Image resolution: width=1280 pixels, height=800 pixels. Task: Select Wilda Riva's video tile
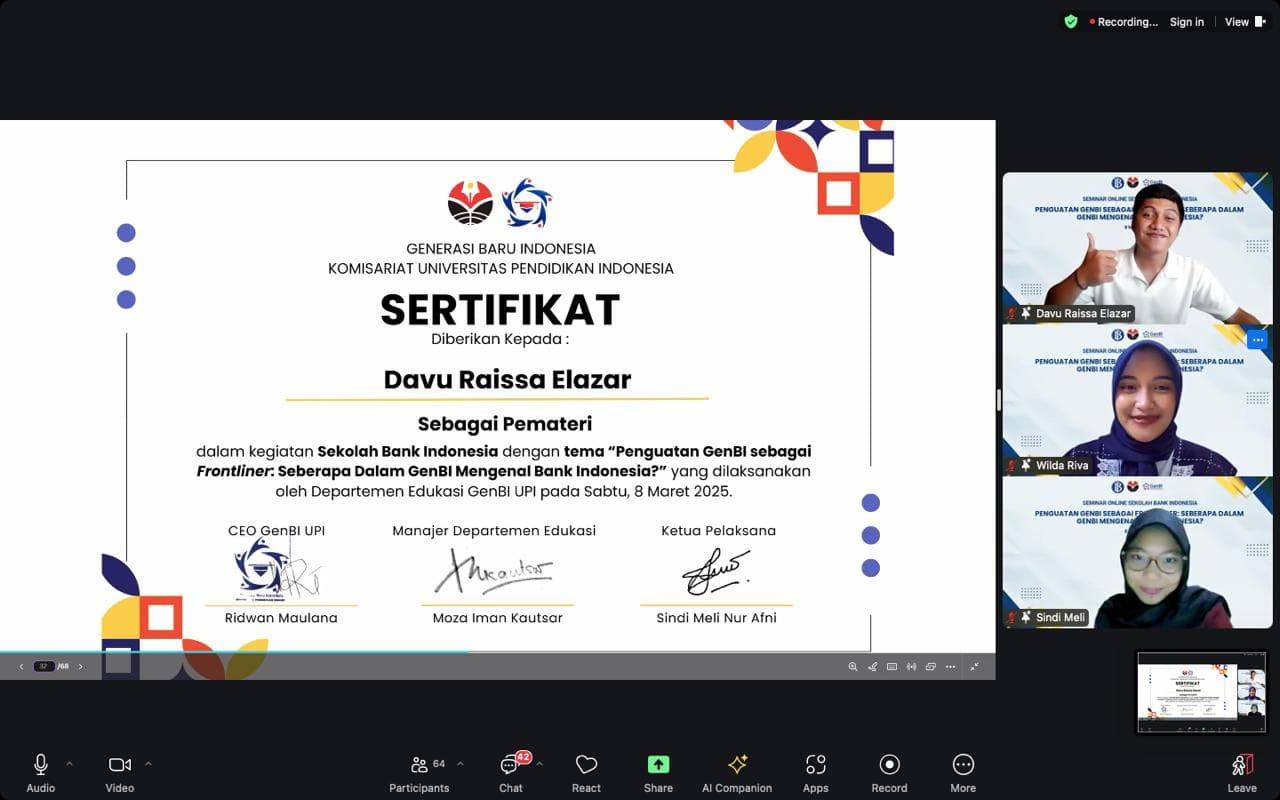point(1137,400)
